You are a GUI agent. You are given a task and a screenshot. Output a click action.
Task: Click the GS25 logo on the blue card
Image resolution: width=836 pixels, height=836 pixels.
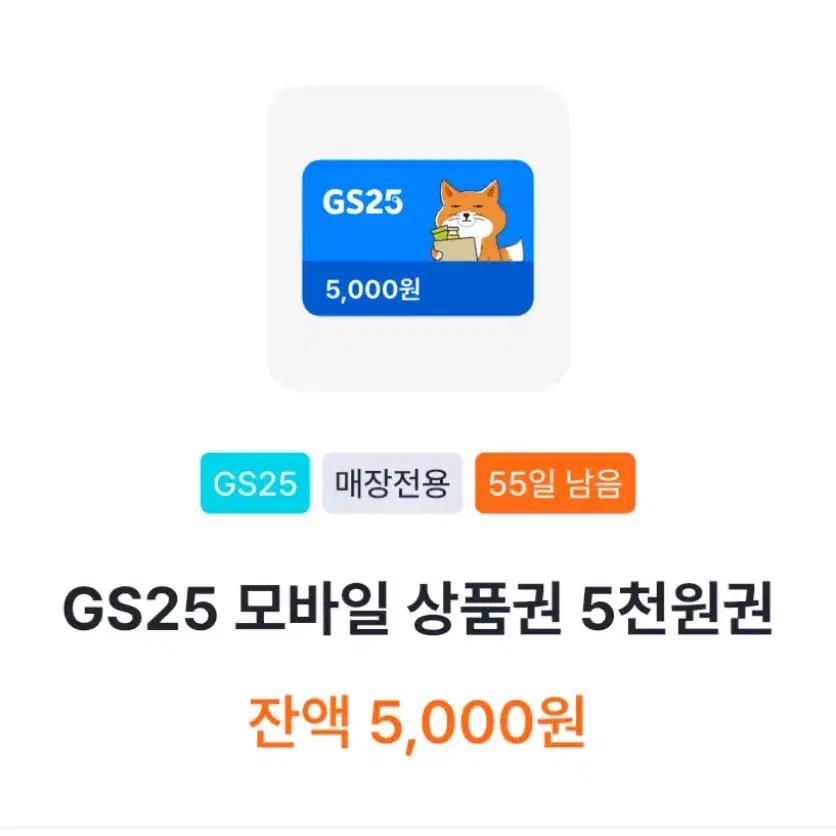363,203
